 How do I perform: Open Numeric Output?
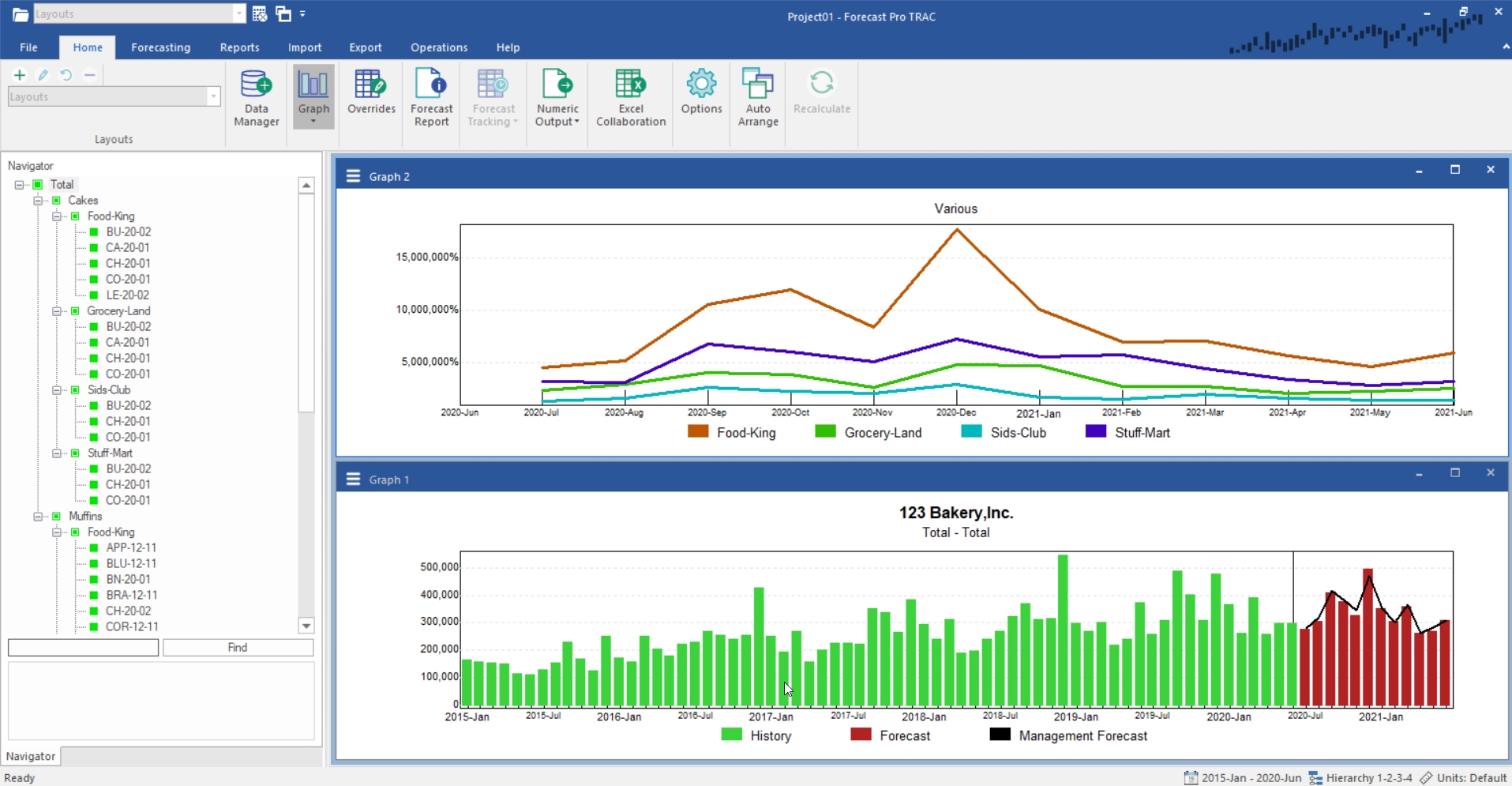(x=557, y=98)
